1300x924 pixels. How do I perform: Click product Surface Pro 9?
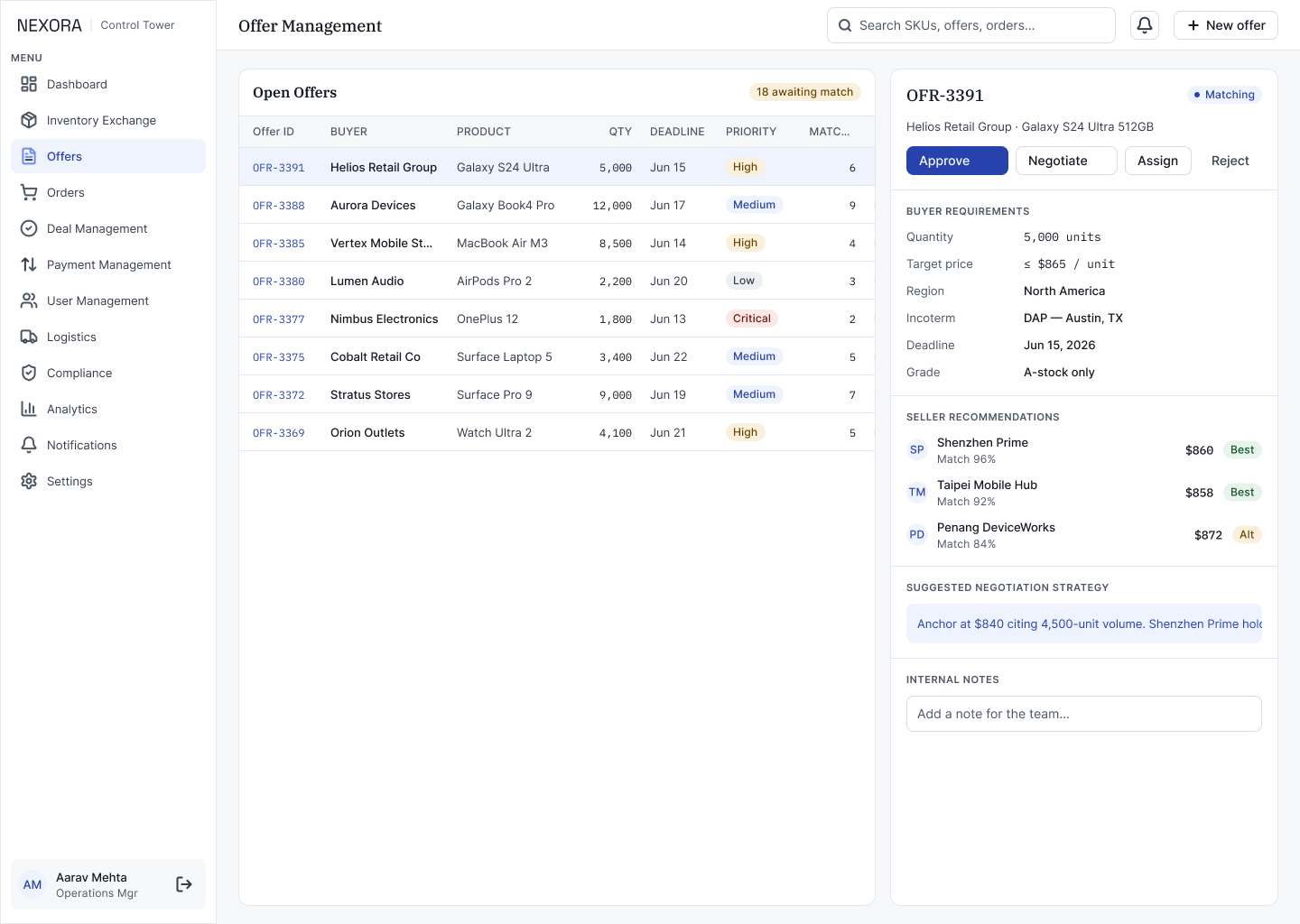click(x=495, y=394)
